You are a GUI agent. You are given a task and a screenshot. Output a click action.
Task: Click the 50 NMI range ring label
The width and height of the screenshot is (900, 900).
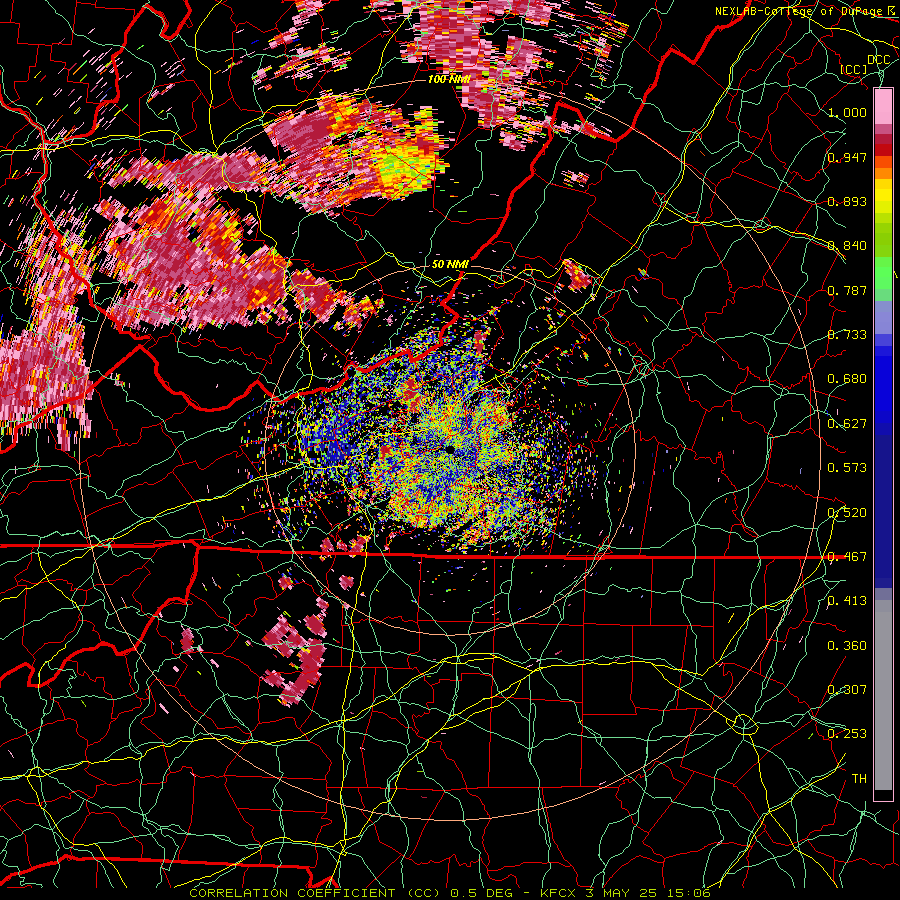pos(451,264)
